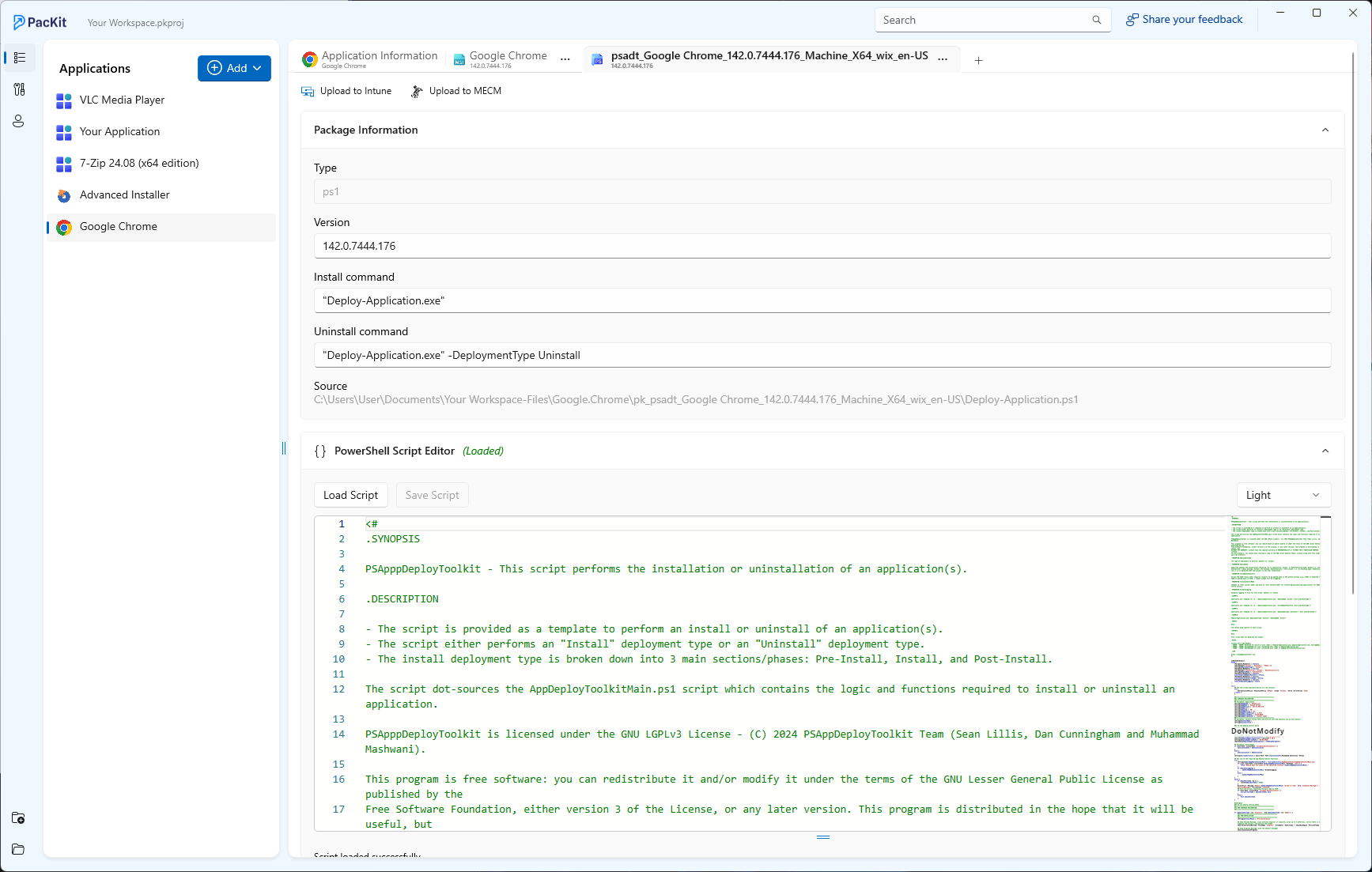Click Share your feedback link

pyautogui.click(x=1184, y=20)
